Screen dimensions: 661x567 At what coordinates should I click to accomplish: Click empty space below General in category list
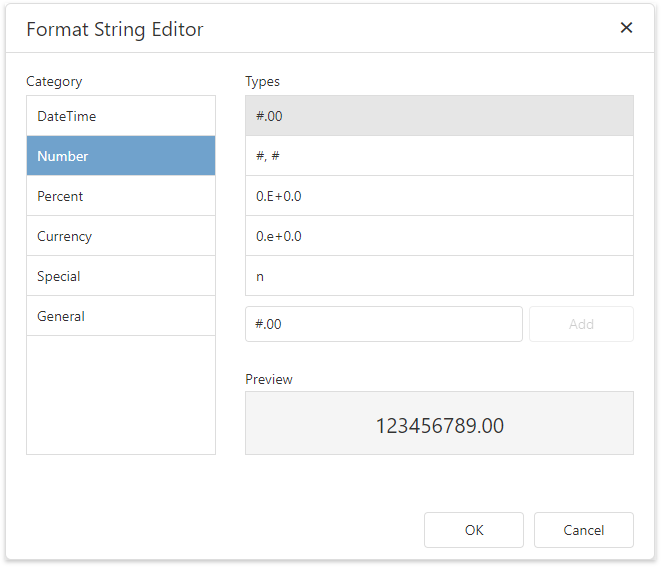(x=120, y=395)
